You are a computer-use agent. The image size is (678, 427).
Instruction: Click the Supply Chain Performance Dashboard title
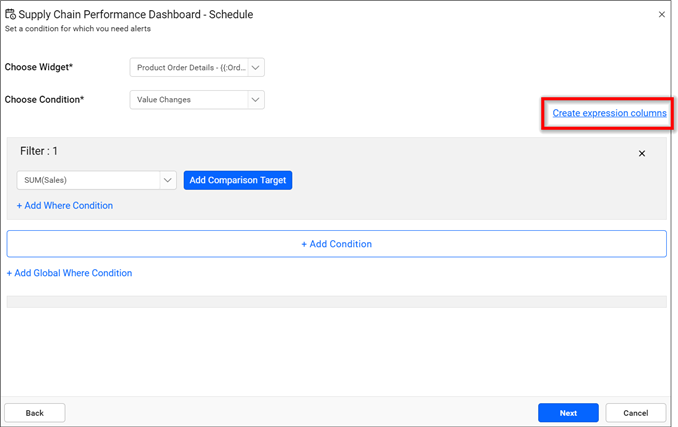point(135,15)
